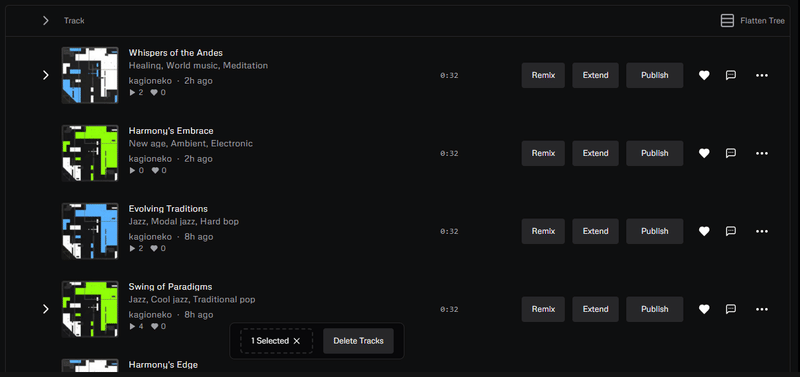Click kagioneko under Evolving Traditions
The image size is (800, 377).
(x=150, y=237)
